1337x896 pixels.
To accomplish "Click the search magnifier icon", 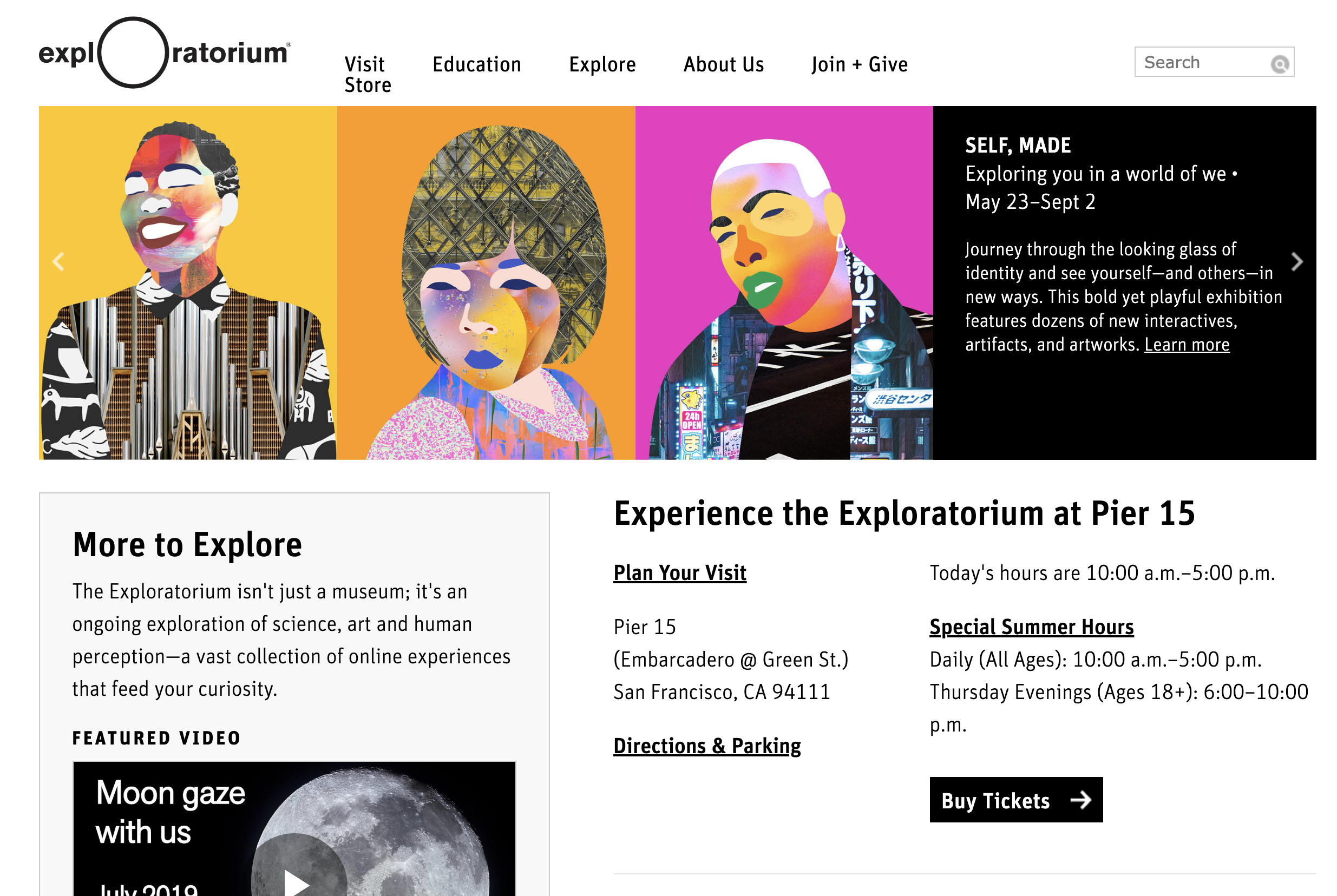I will pos(1279,63).
